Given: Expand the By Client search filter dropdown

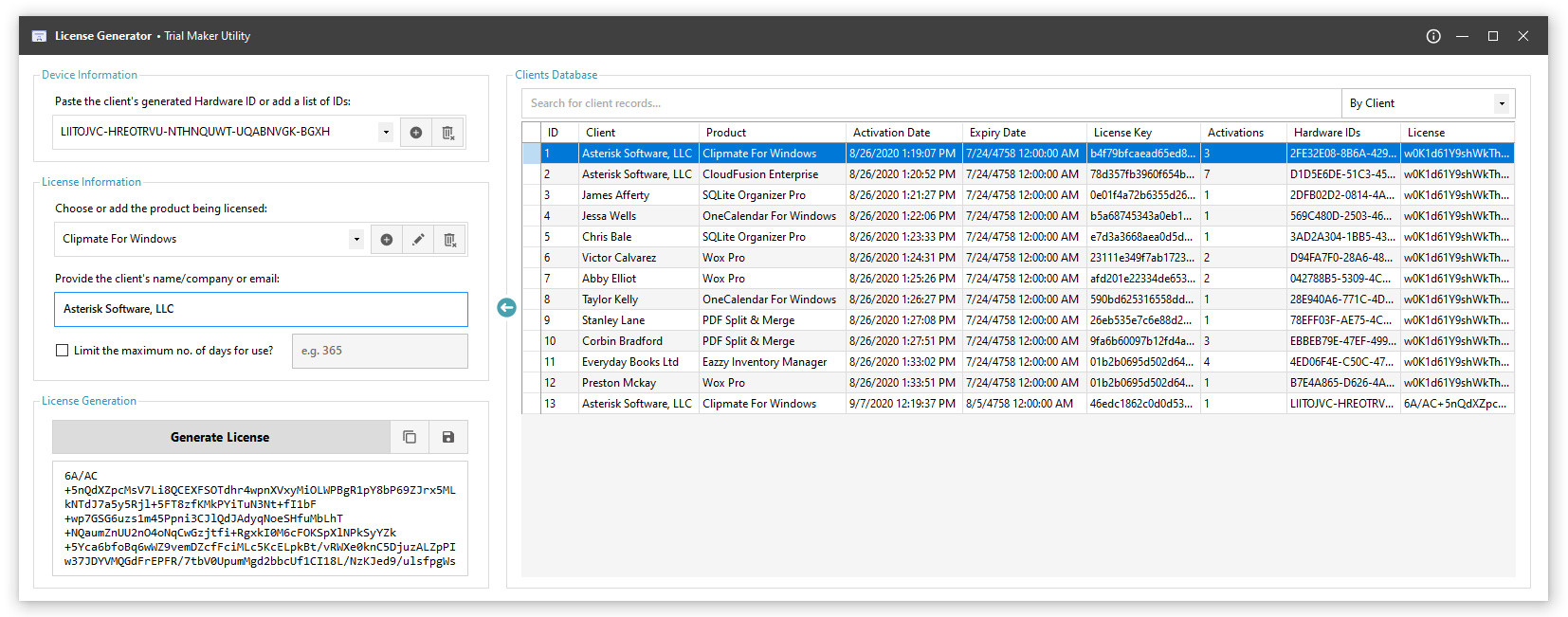Looking at the screenshot, I should click(1502, 103).
